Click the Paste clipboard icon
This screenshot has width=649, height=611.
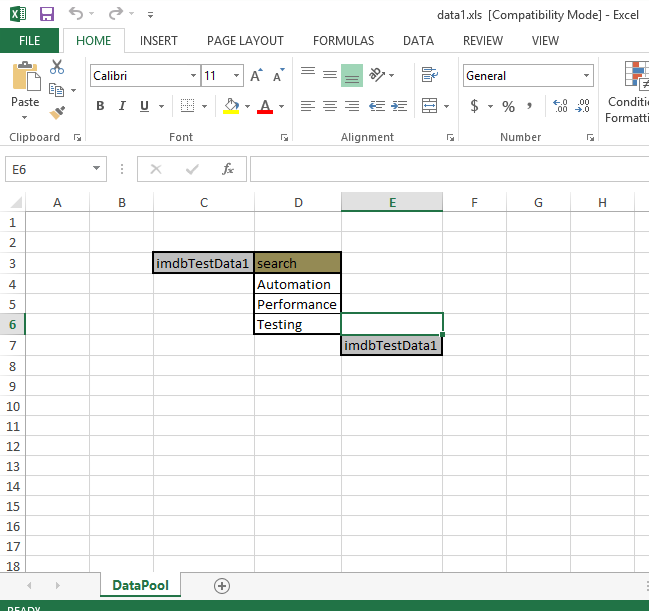click(26, 77)
